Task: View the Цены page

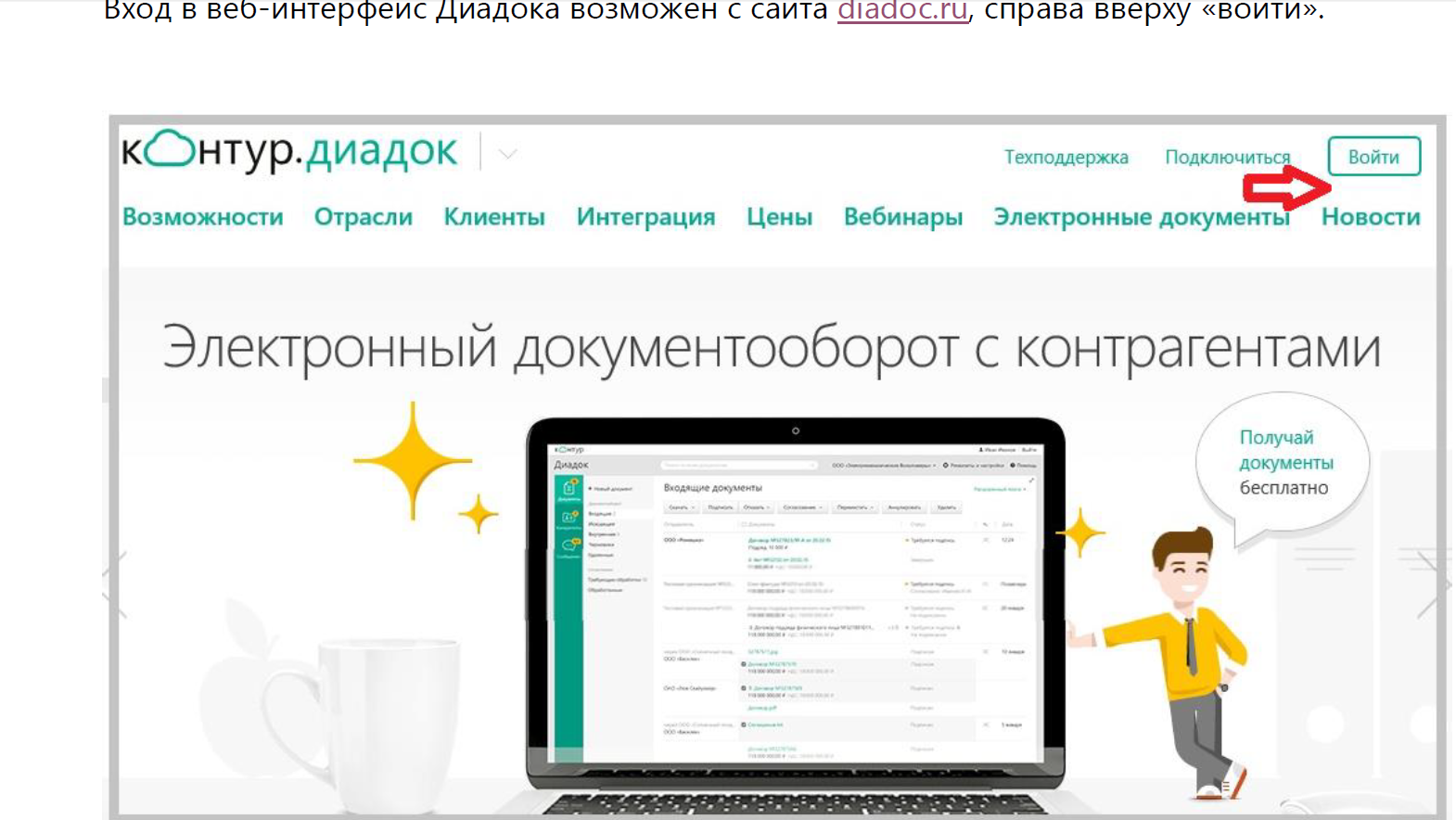Action: [780, 217]
